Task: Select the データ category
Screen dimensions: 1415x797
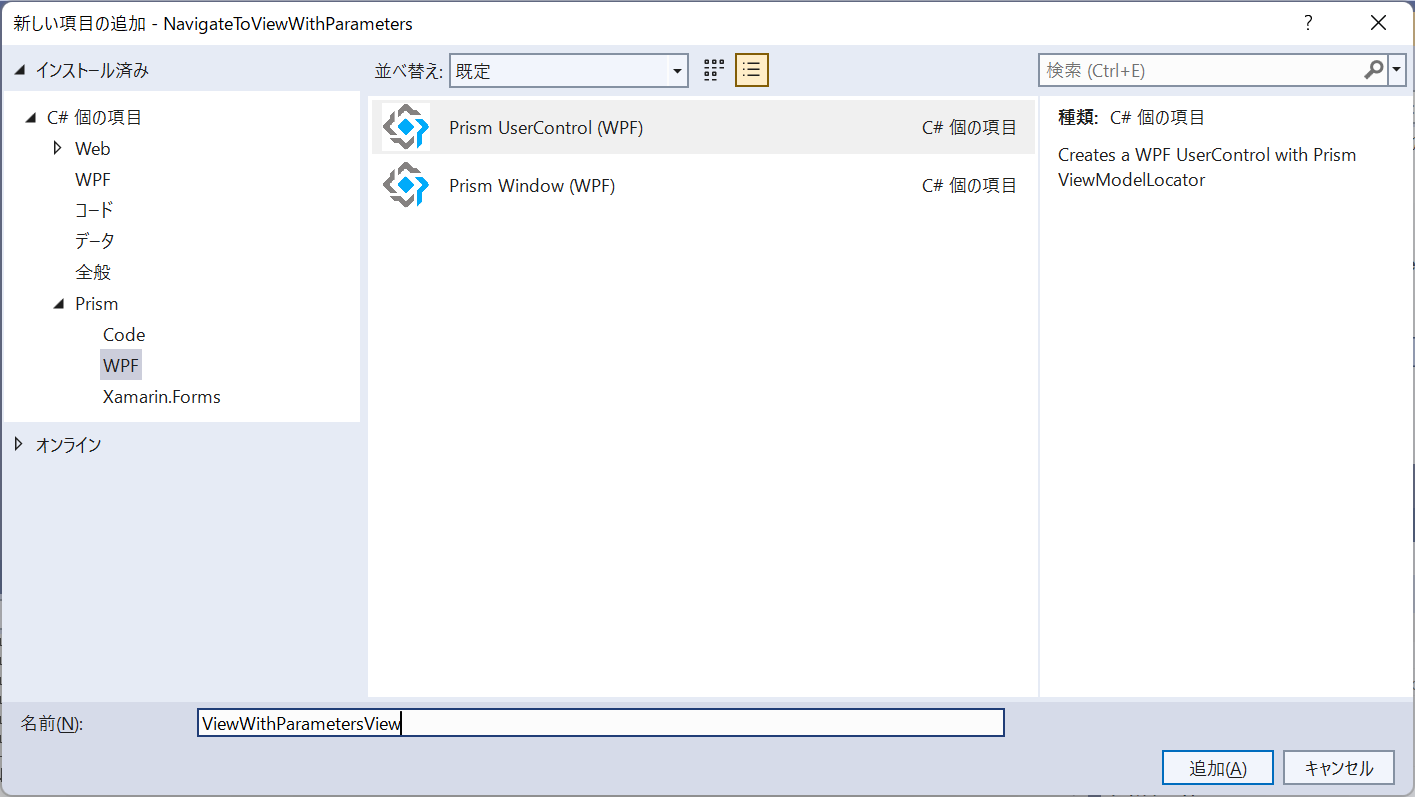Action: (x=94, y=241)
